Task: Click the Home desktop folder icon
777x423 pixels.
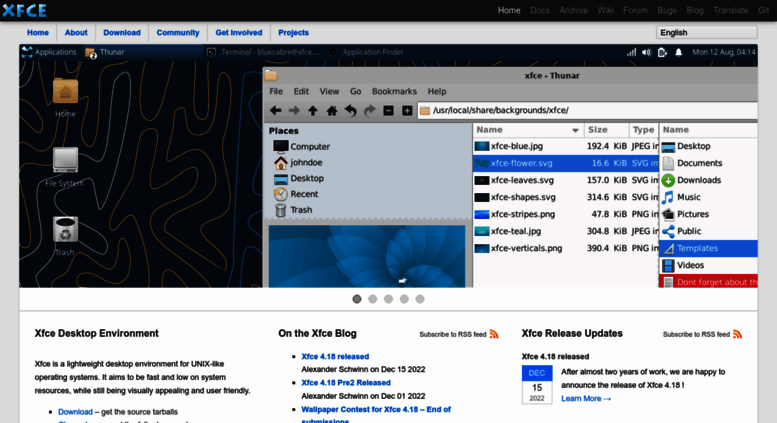Action: tap(65, 91)
